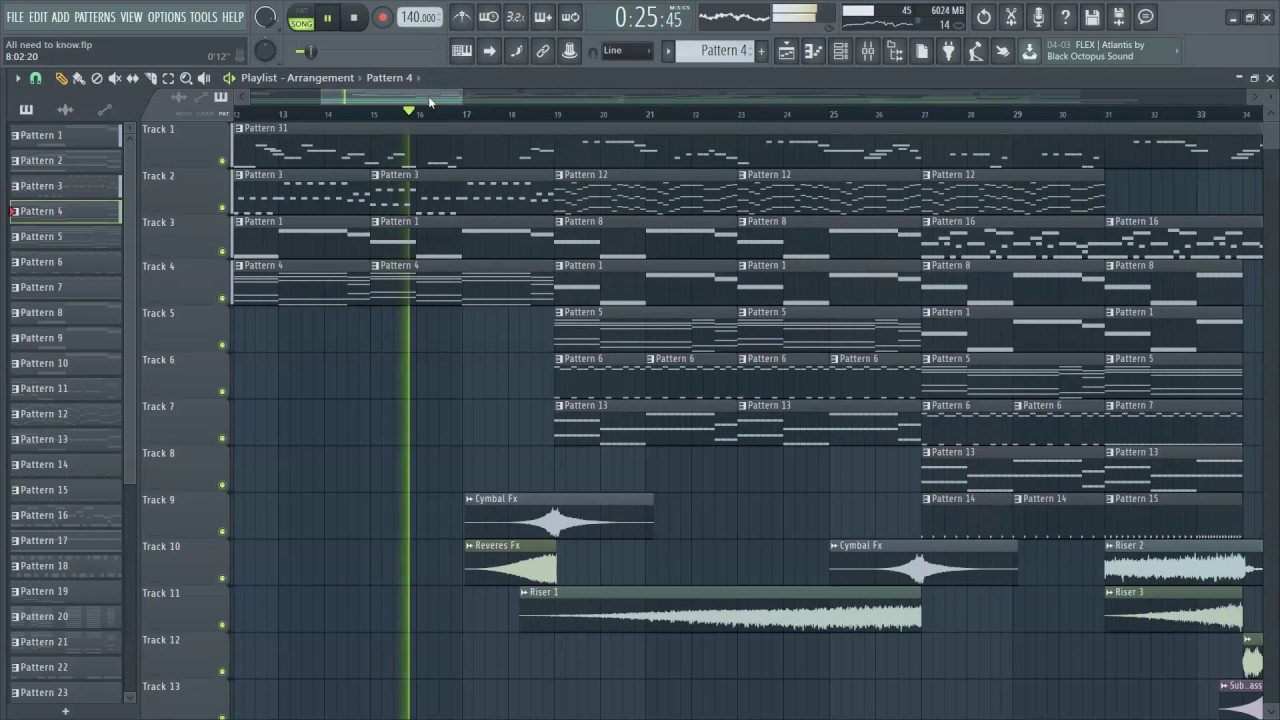Click the save project floppy icon
The image size is (1280, 720).
1092,17
